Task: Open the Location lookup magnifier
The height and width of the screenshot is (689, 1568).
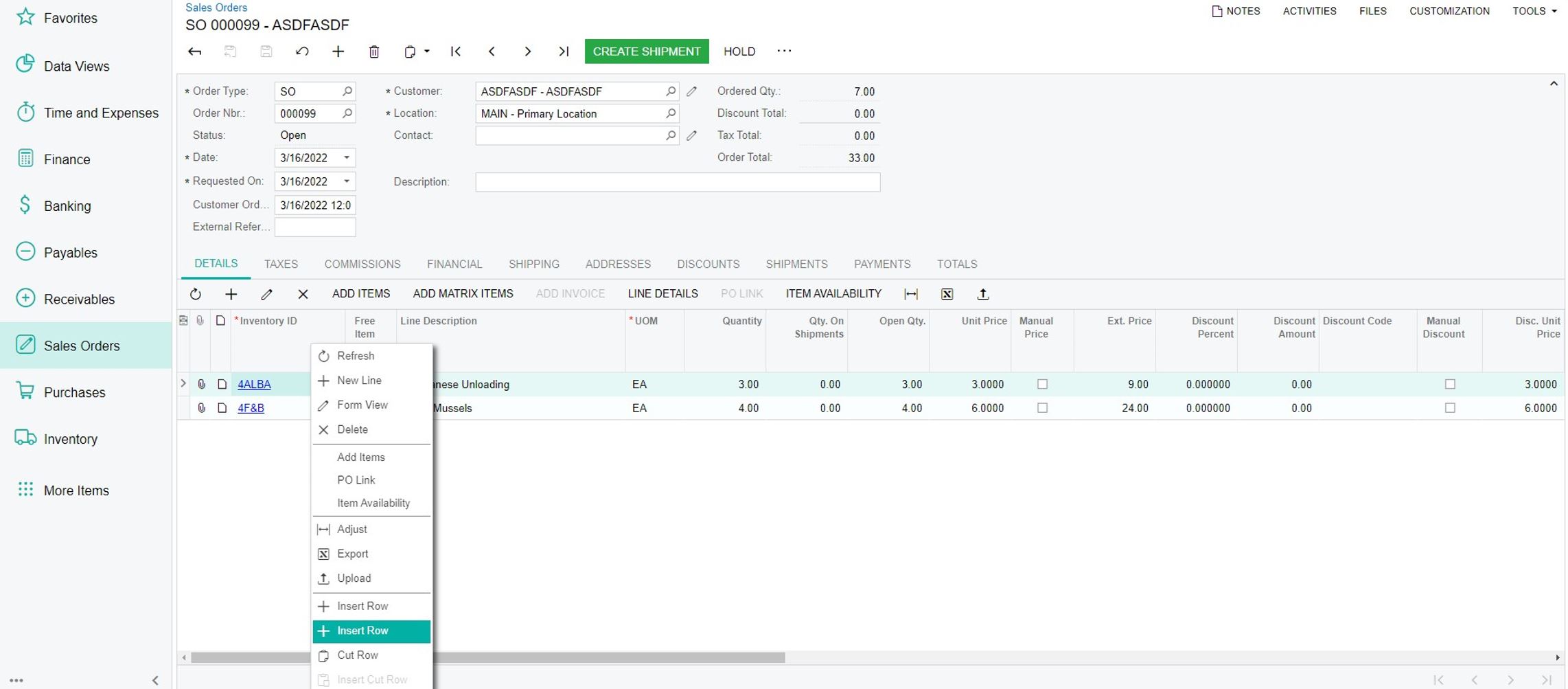Action: 671,113
